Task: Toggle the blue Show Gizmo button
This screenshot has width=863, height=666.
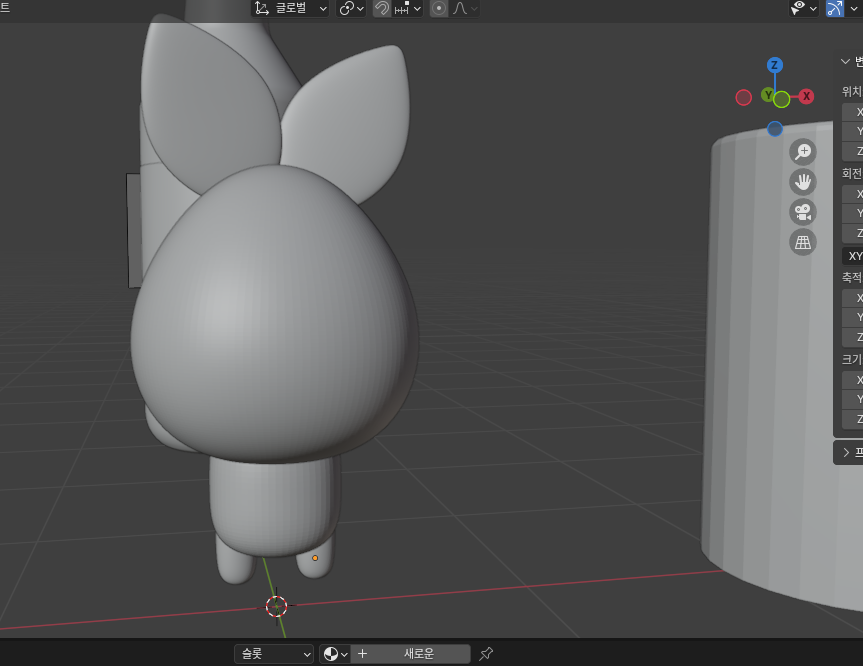Action: (x=835, y=8)
